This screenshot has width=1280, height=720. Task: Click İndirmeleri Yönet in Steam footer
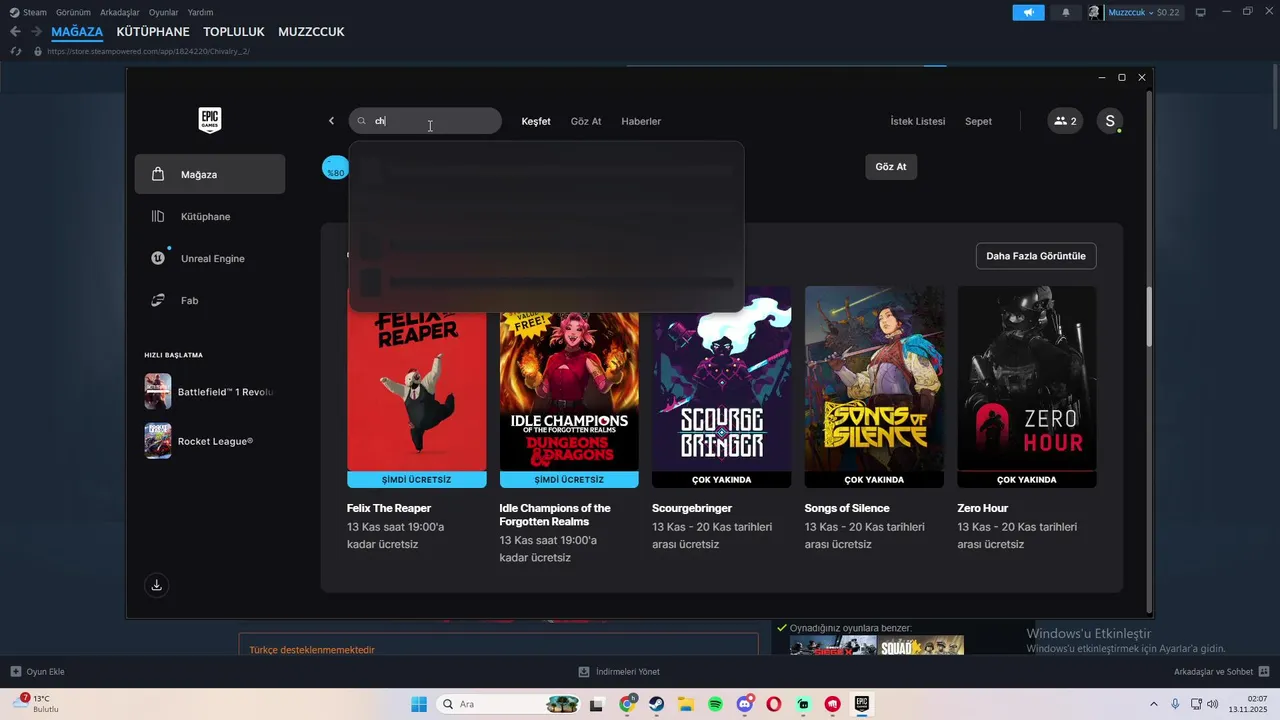(619, 672)
